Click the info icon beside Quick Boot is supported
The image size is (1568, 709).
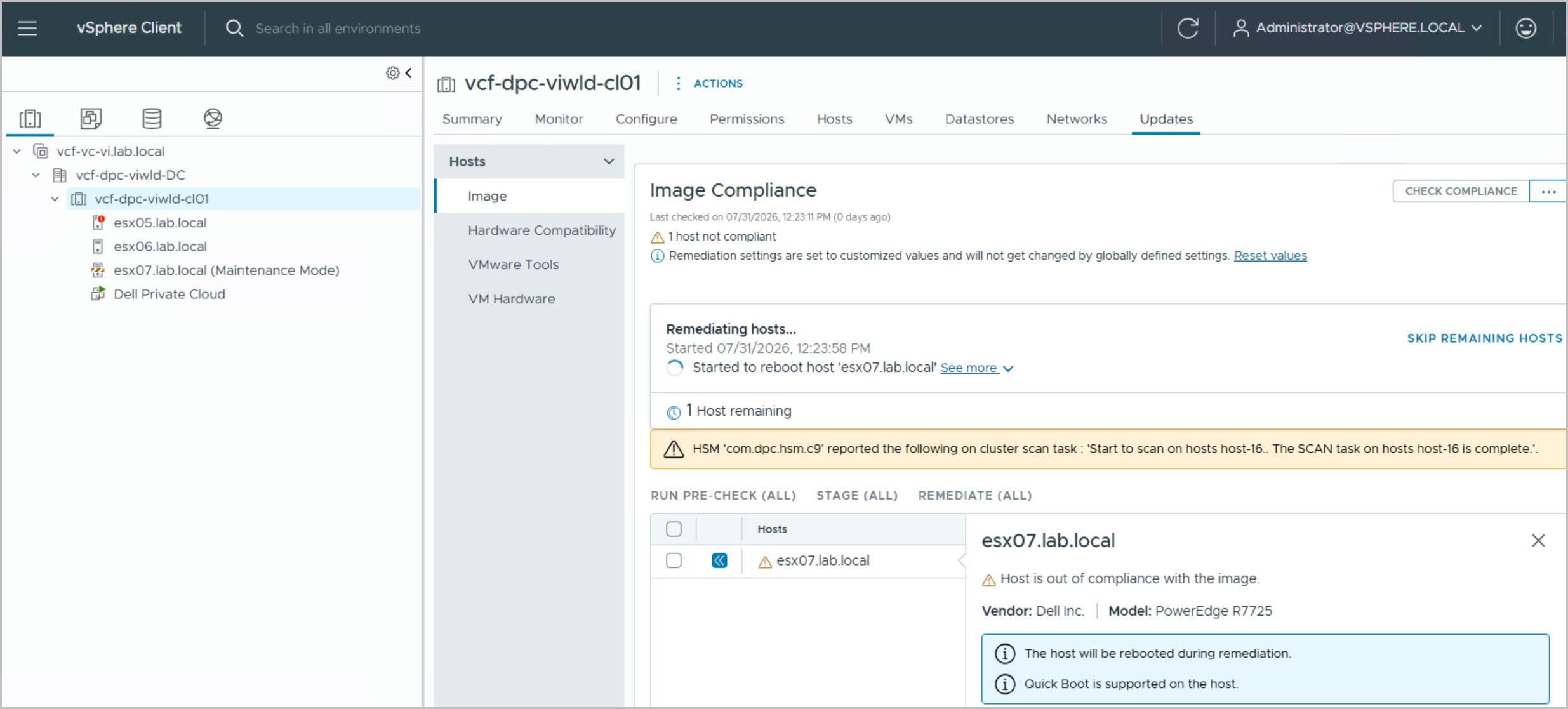point(1004,684)
